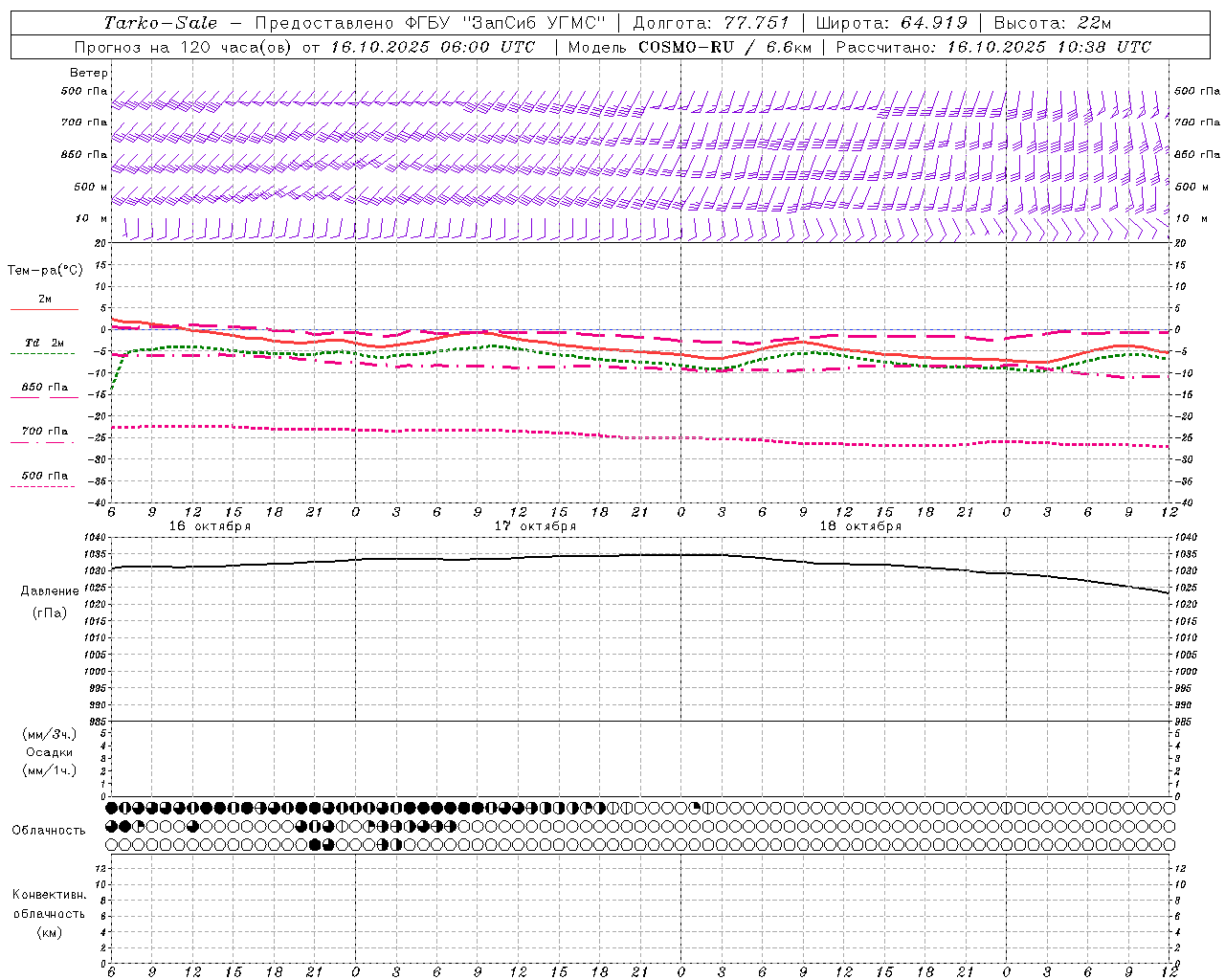
Task: Click model name COSMO-RU / 6.6км
Action: [x=724, y=47]
